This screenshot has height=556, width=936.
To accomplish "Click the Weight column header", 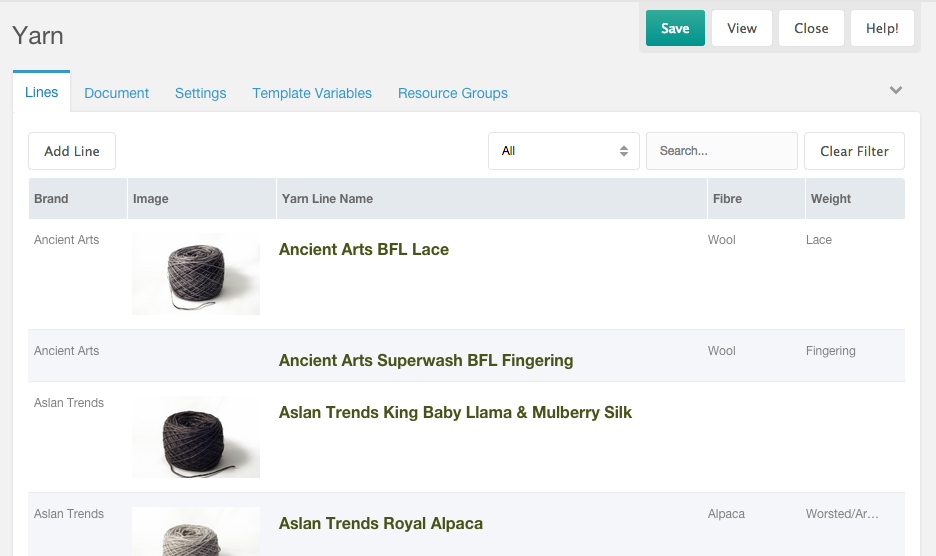I will [x=855, y=199].
